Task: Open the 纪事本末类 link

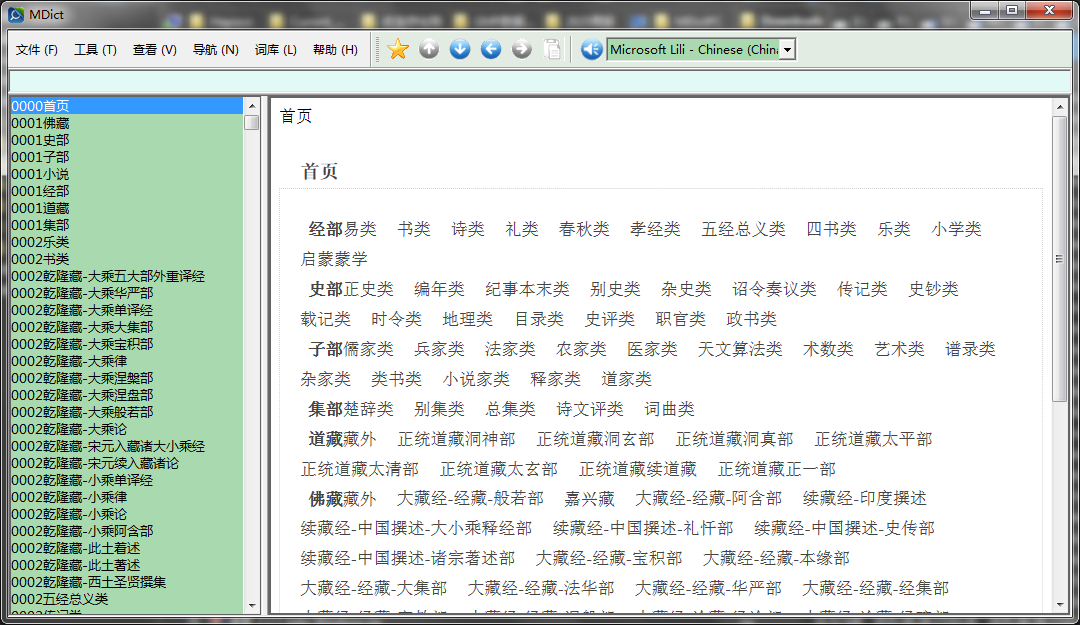Action: pos(527,289)
